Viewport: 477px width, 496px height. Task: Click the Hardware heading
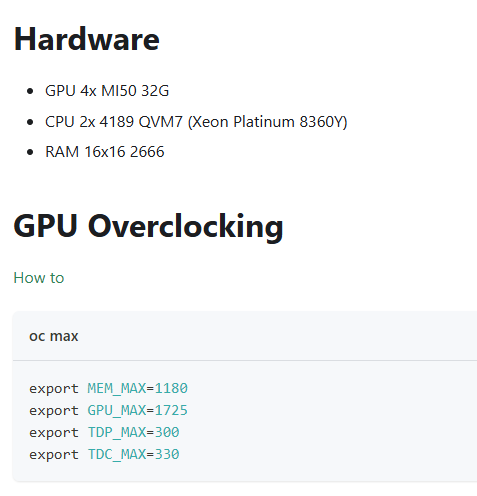click(x=87, y=39)
